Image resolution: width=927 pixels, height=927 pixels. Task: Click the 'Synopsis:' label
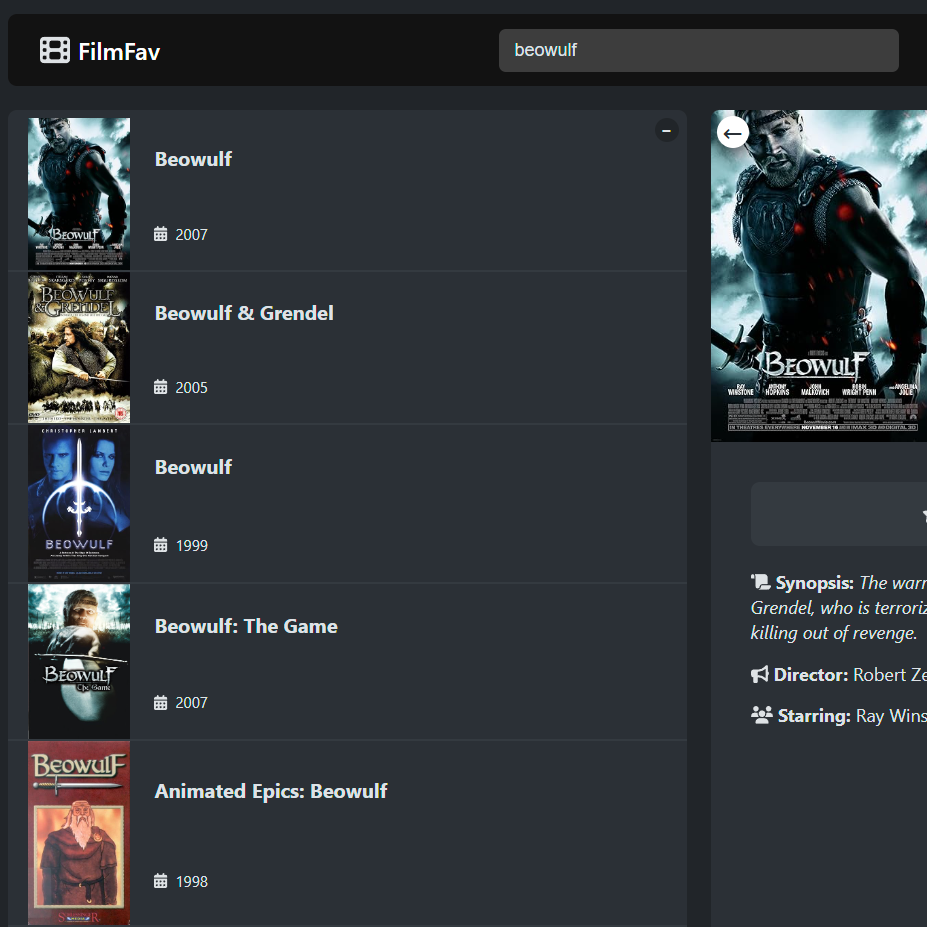point(814,583)
